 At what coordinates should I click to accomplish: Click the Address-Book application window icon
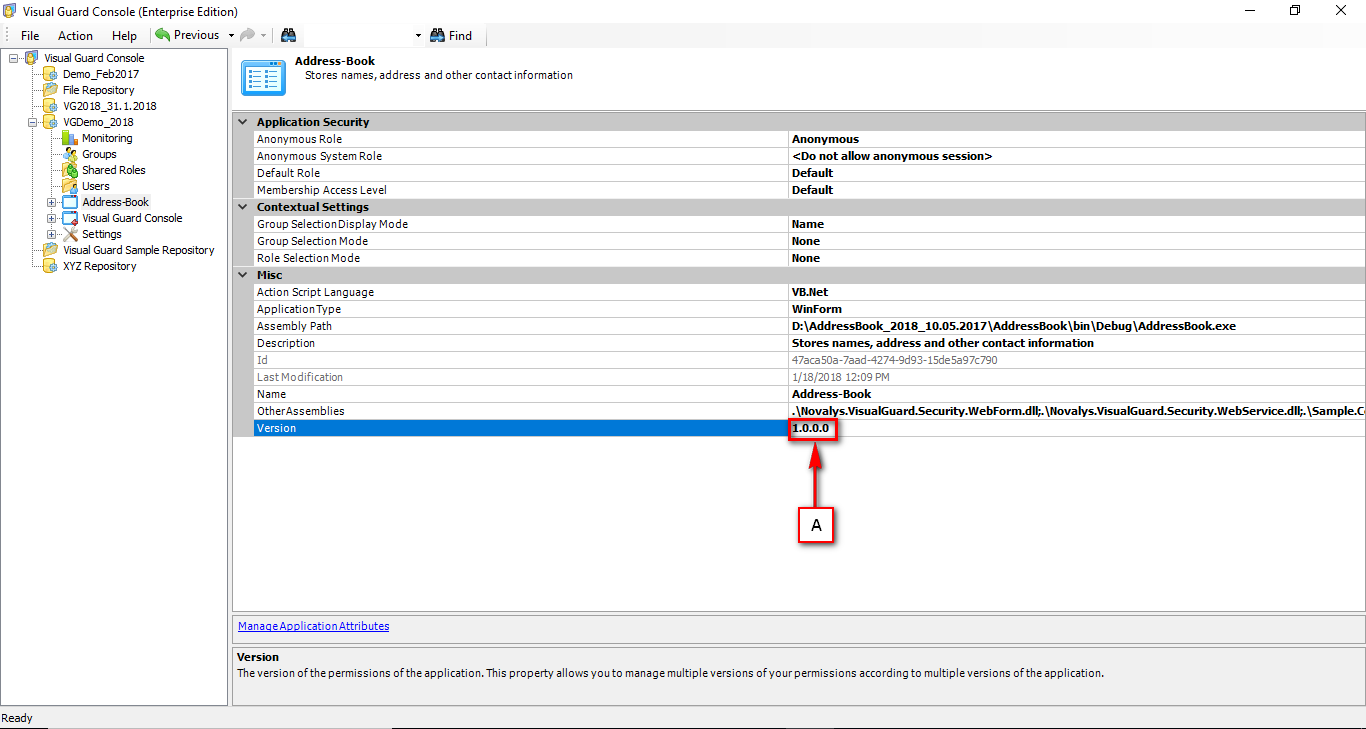coord(71,202)
